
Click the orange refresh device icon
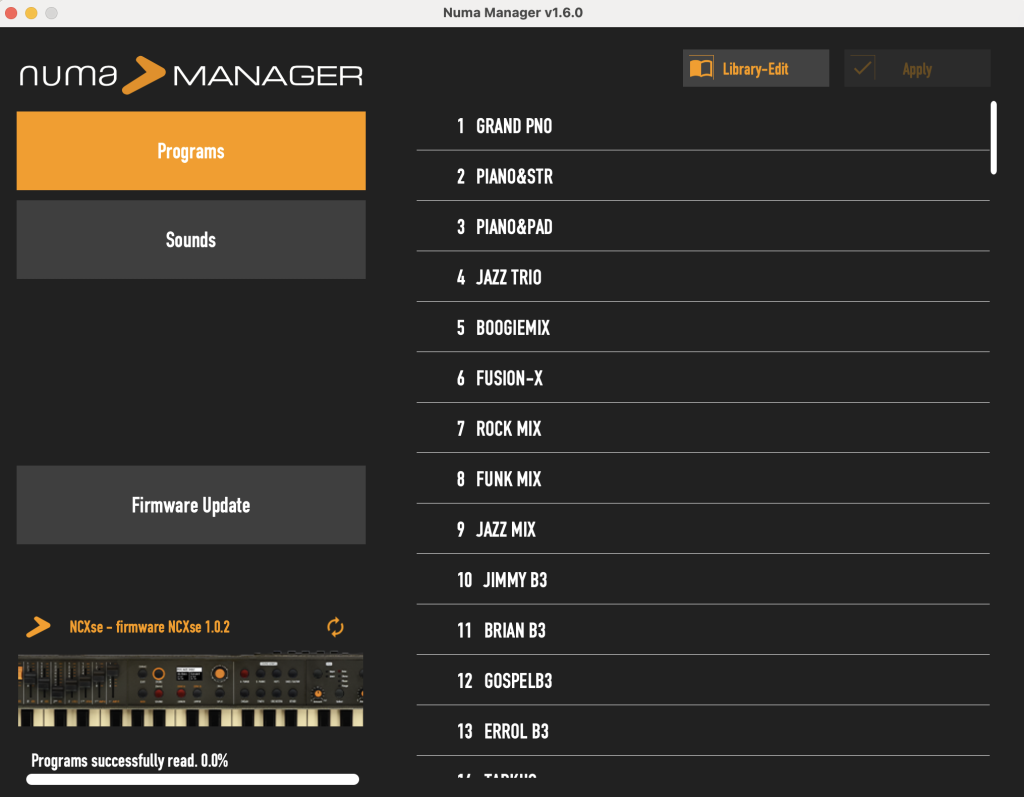tap(335, 627)
